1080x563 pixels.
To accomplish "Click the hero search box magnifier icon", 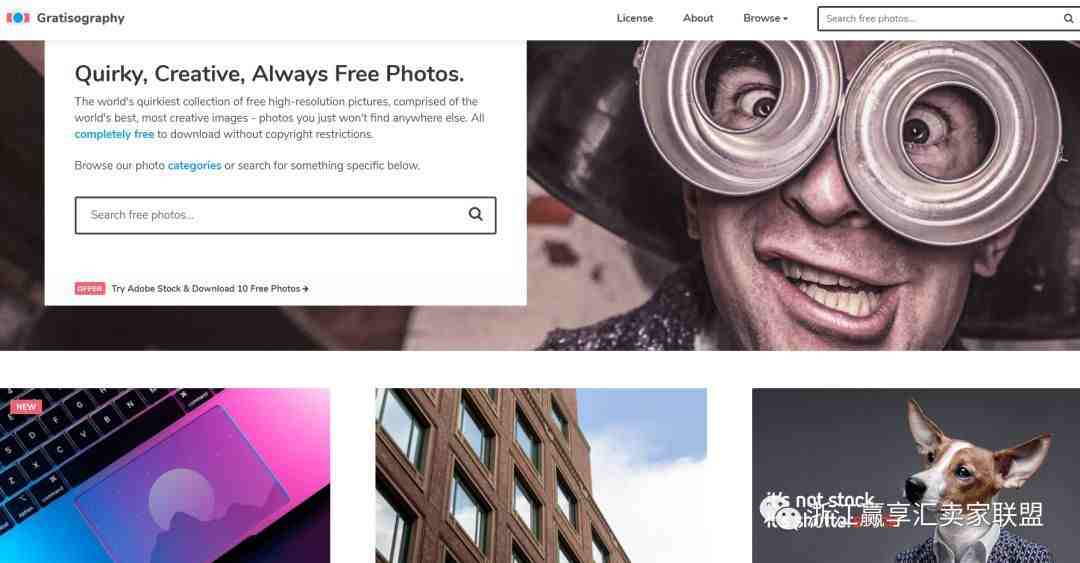I will point(475,214).
